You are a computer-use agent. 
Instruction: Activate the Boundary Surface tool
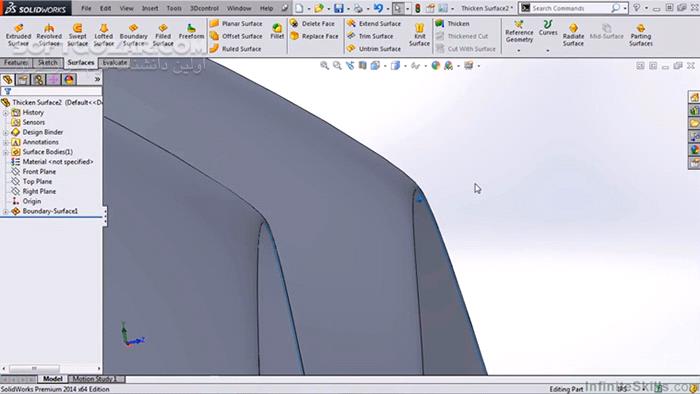point(133,35)
